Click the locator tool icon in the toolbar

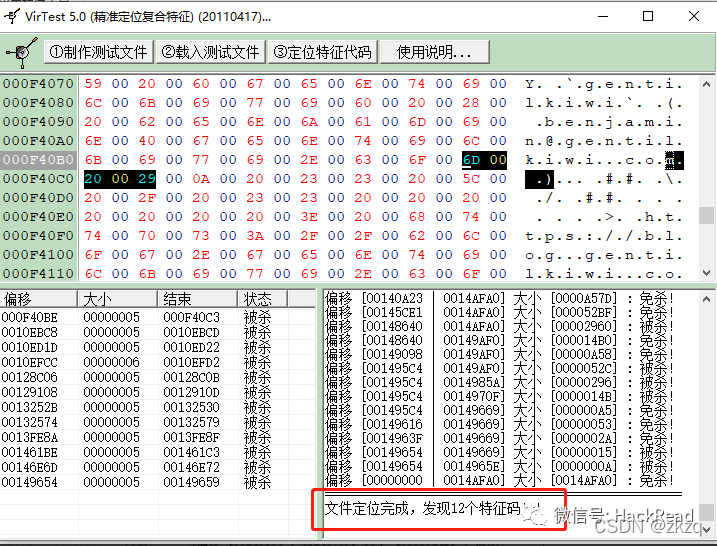(21, 52)
